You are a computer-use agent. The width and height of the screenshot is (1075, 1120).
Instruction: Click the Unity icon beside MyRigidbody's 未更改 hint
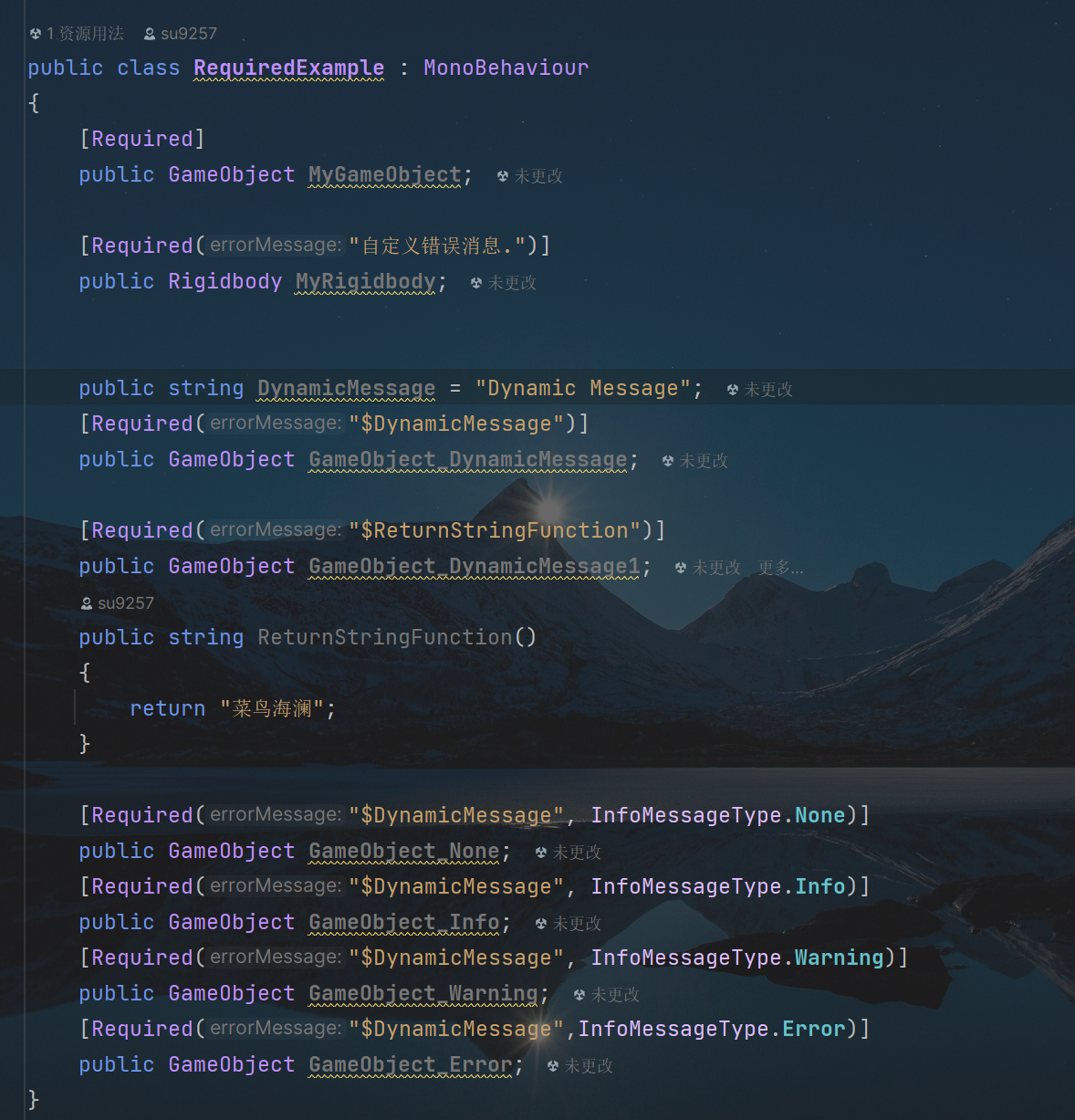click(476, 283)
